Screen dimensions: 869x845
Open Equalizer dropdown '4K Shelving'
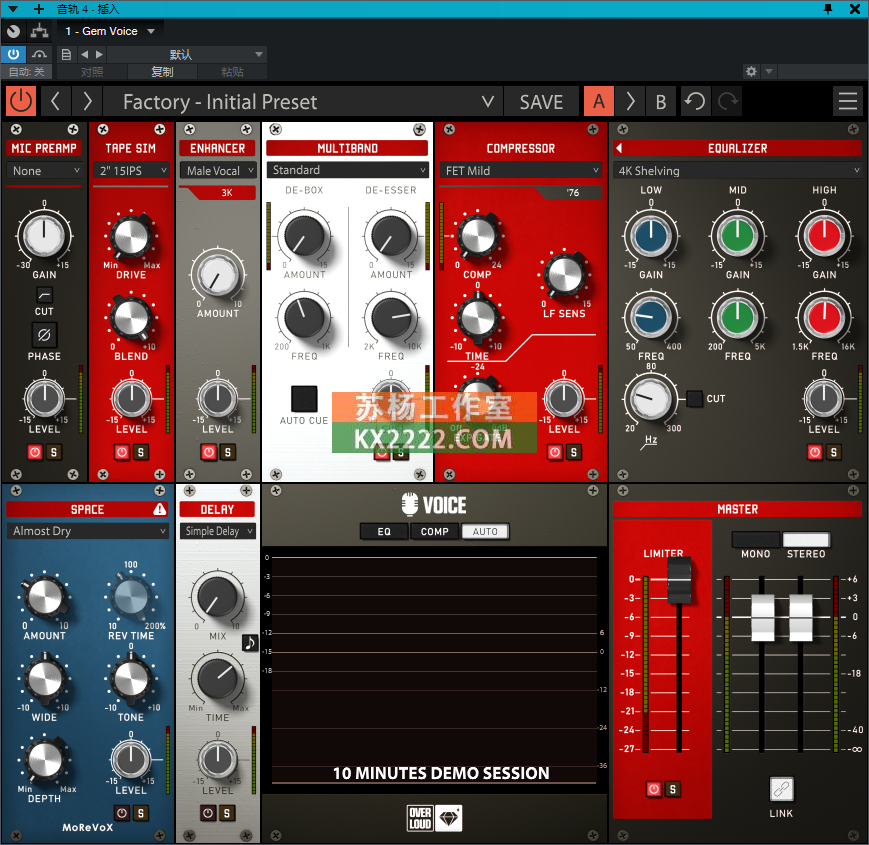pos(737,171)
